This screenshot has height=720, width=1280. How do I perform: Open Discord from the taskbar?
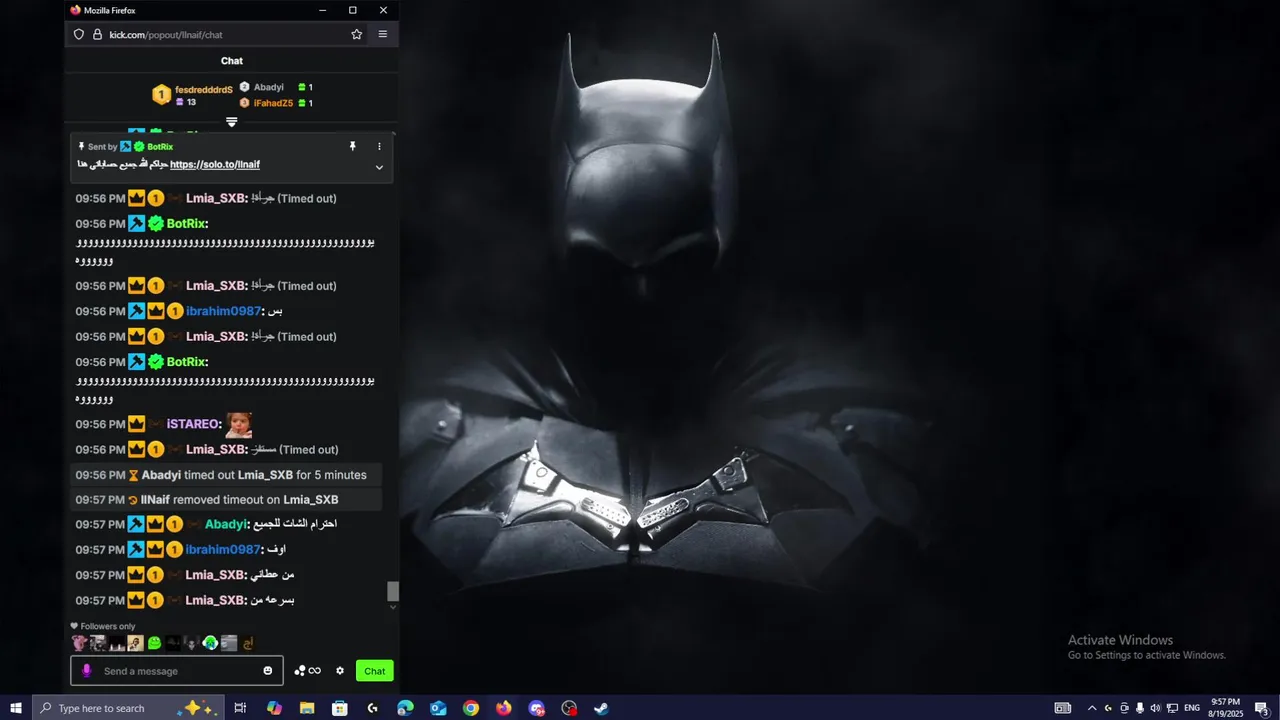click(x=537, y=708)
